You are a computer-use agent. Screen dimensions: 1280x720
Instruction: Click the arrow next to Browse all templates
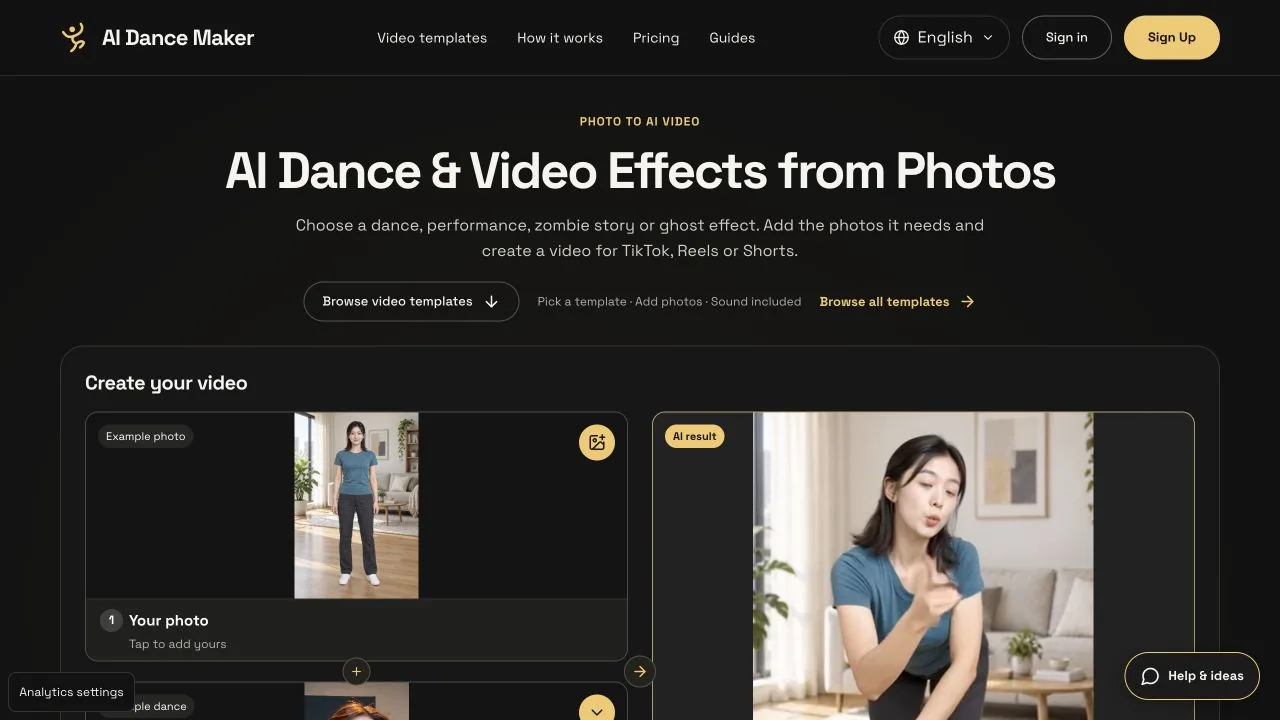click(x=967, y=302)
